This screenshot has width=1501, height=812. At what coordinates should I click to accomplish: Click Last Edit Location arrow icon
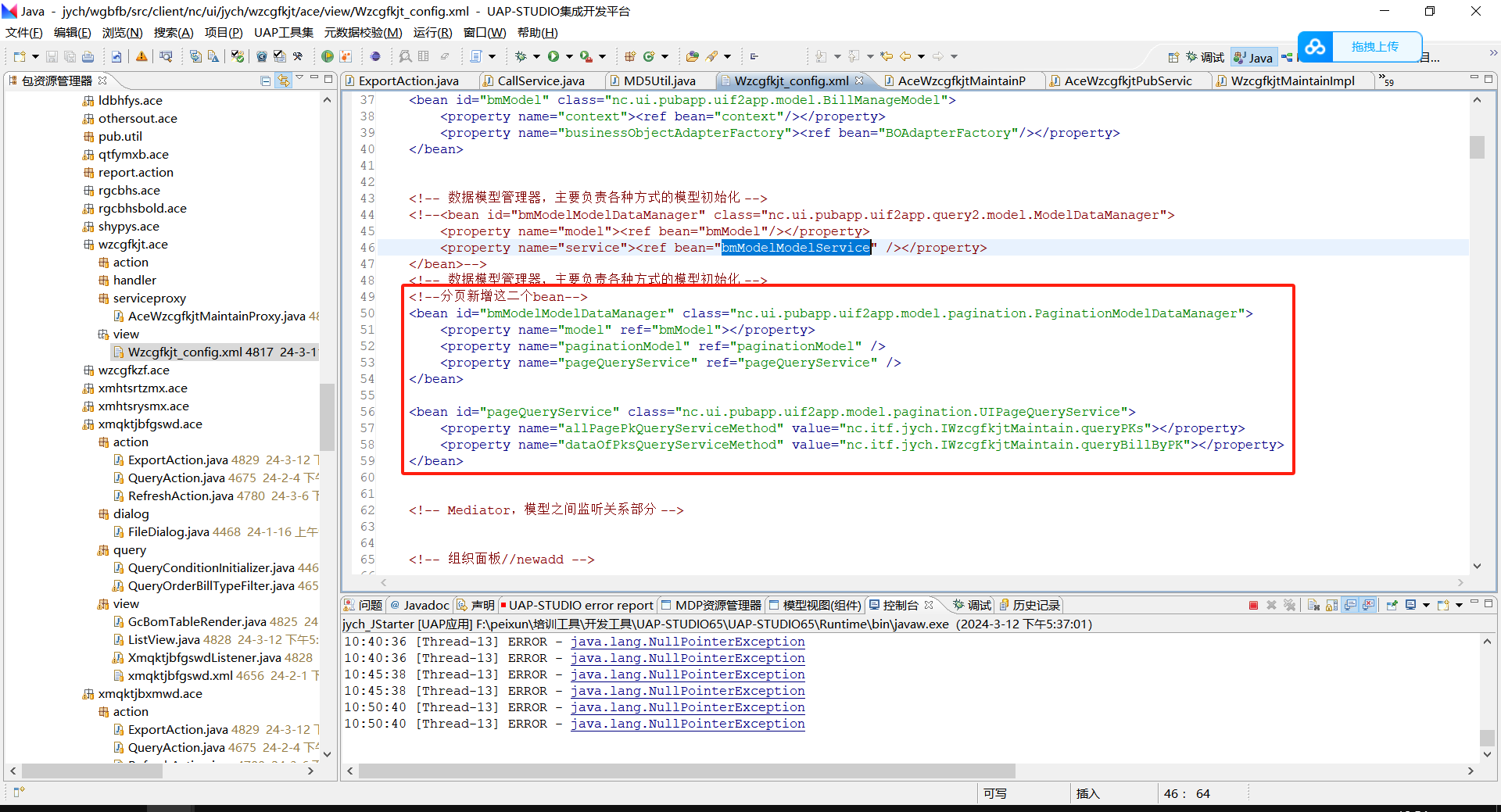tap(887, 56)
